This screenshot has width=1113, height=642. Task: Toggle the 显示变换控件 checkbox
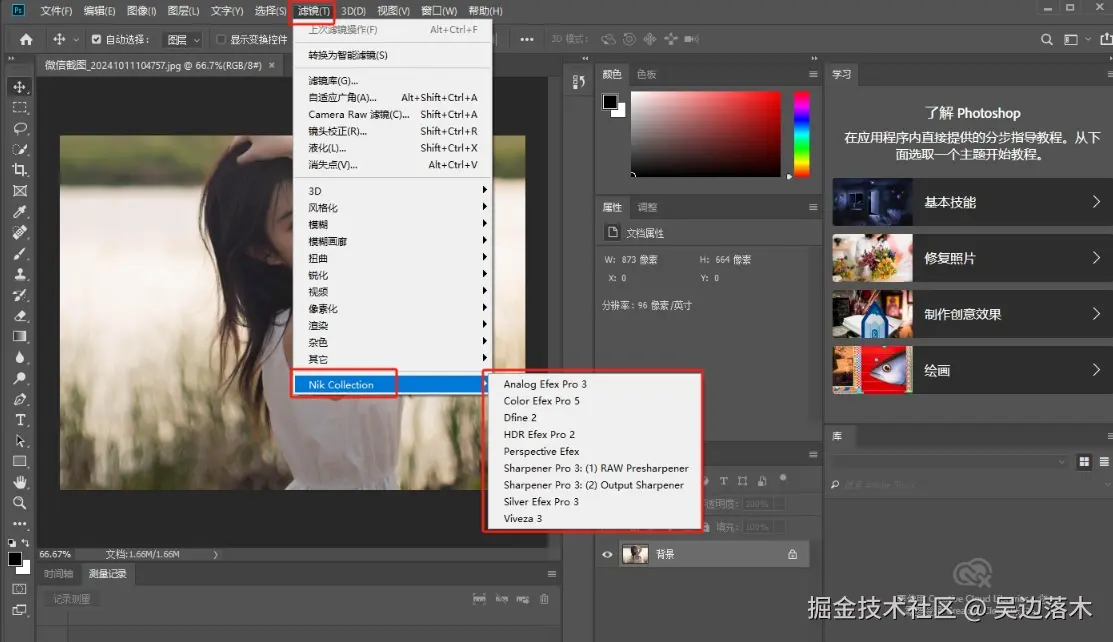221,40
